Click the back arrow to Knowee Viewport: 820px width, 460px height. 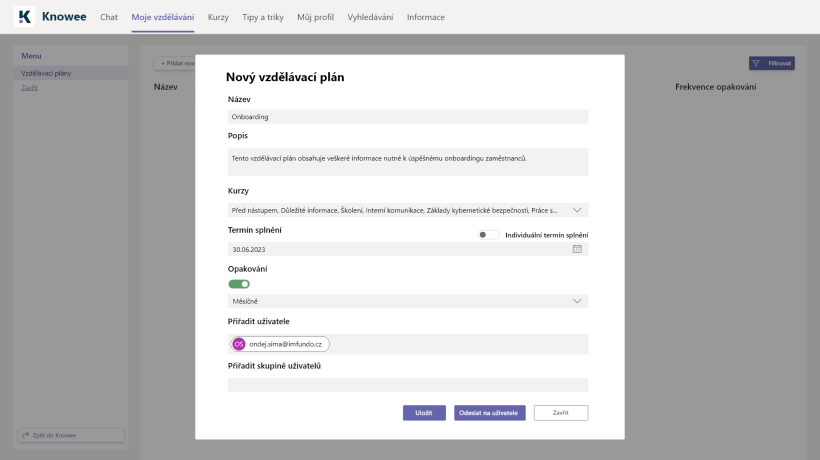[27, 435]
